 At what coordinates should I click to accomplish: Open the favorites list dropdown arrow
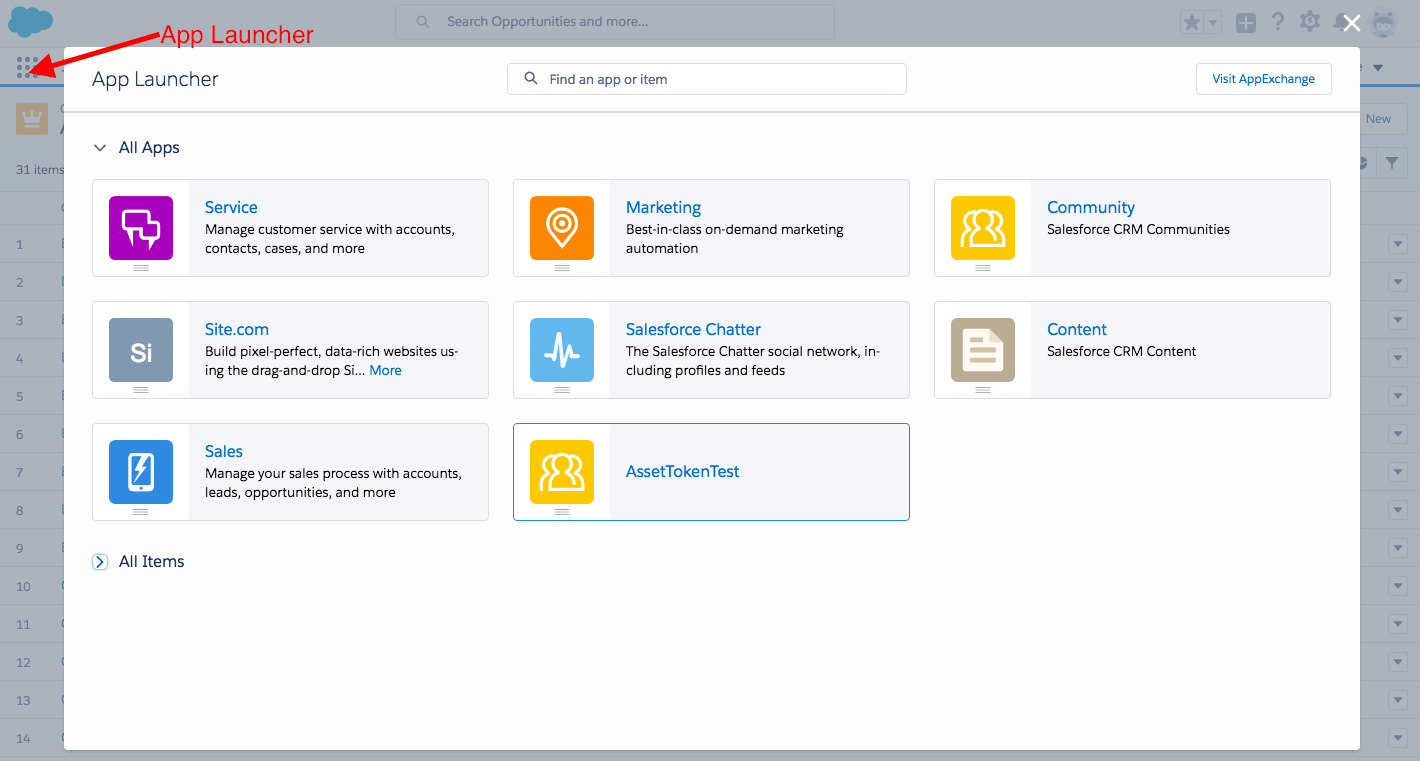[x=1213, y=22]
